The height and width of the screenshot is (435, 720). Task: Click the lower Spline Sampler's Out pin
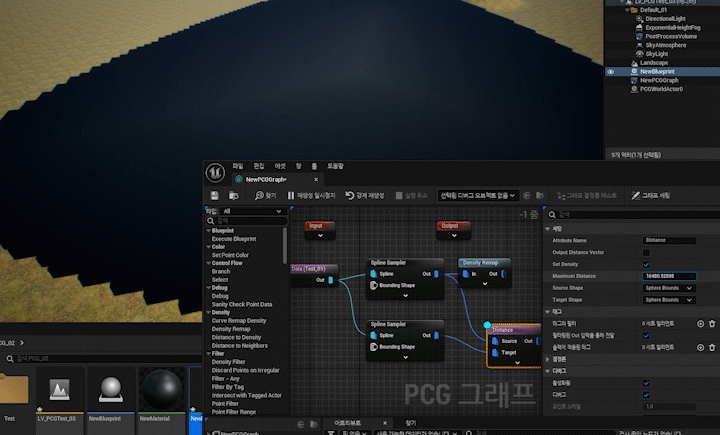[436, 335]
